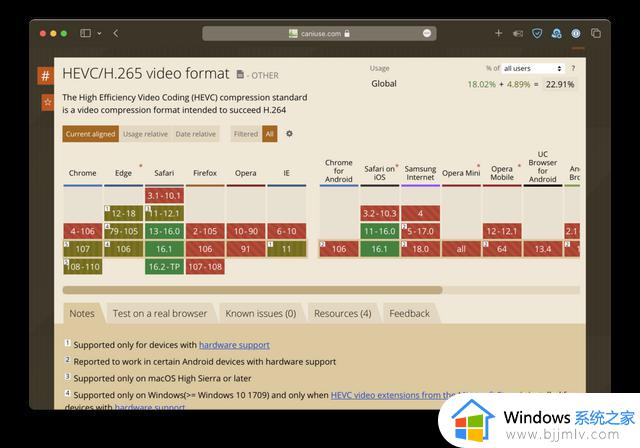The image size is (640, 448).
Task: Select Opera Mobile 64 cell
Action: [502, 249]
